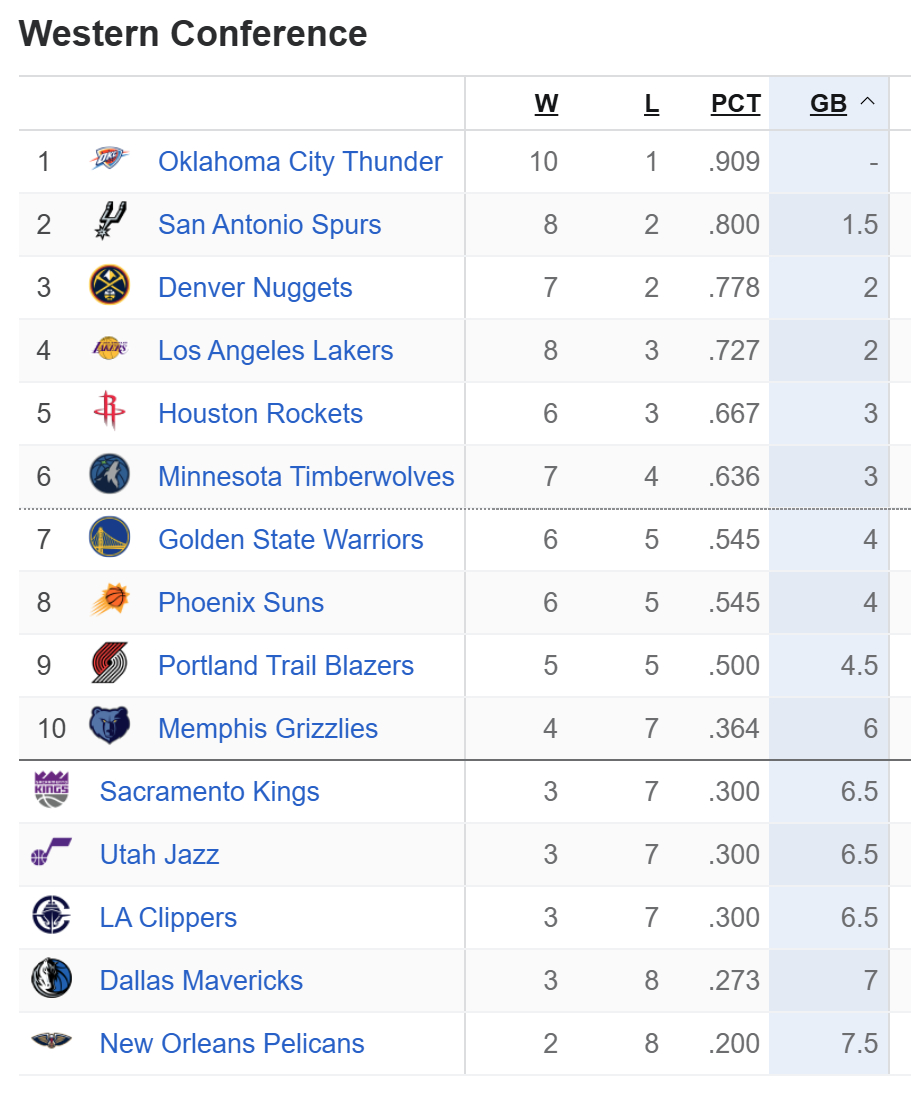Click the Golden State Warriors logo

[109, 539]
